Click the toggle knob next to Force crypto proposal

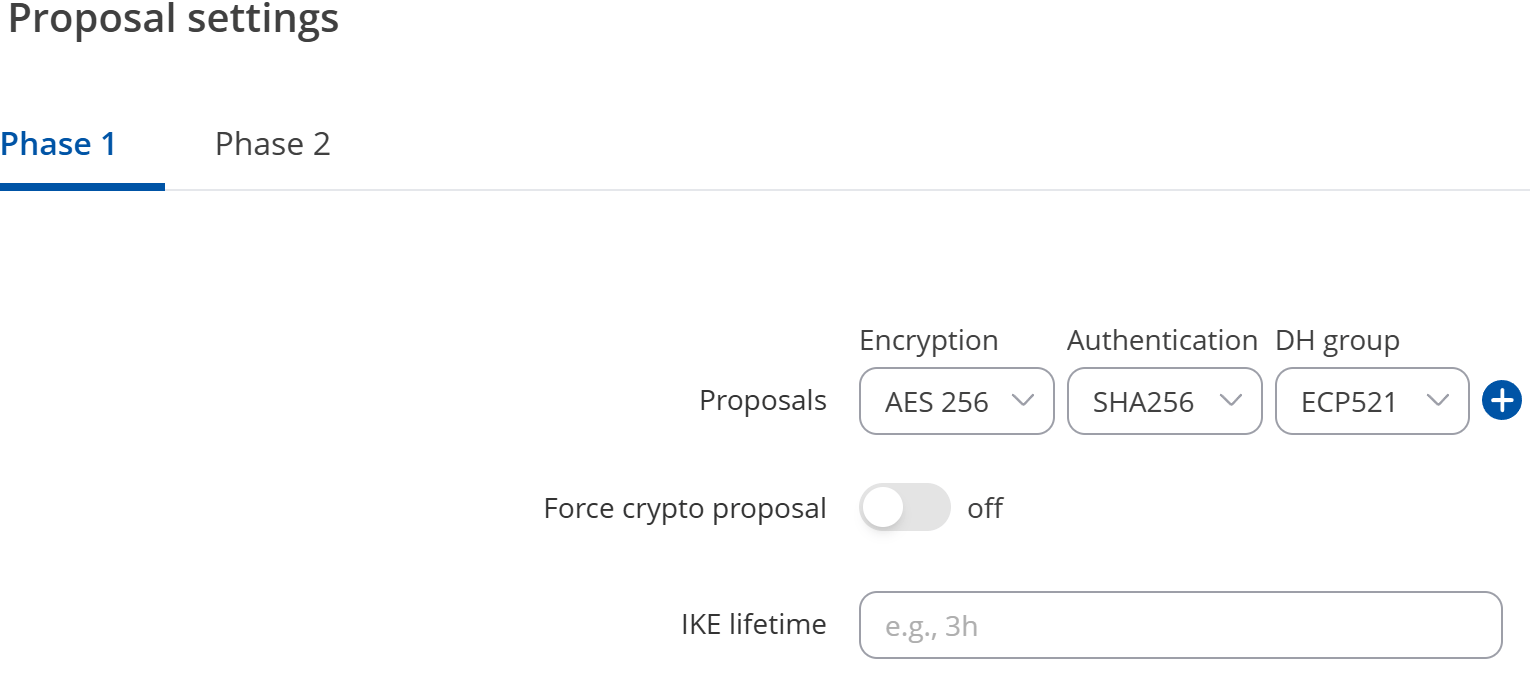pos(884,507)
